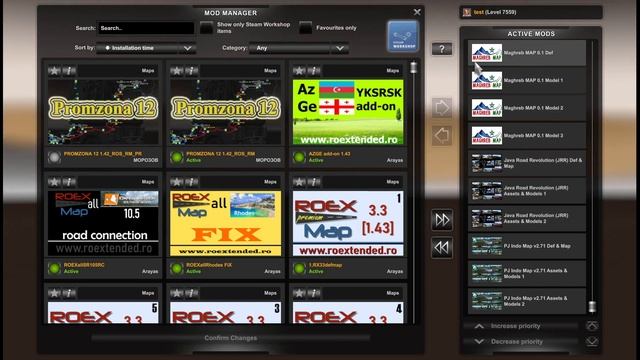Toggle active status of 1.RX33defmap mod
This screenshot has height=360, width=640.
[299, 268]
